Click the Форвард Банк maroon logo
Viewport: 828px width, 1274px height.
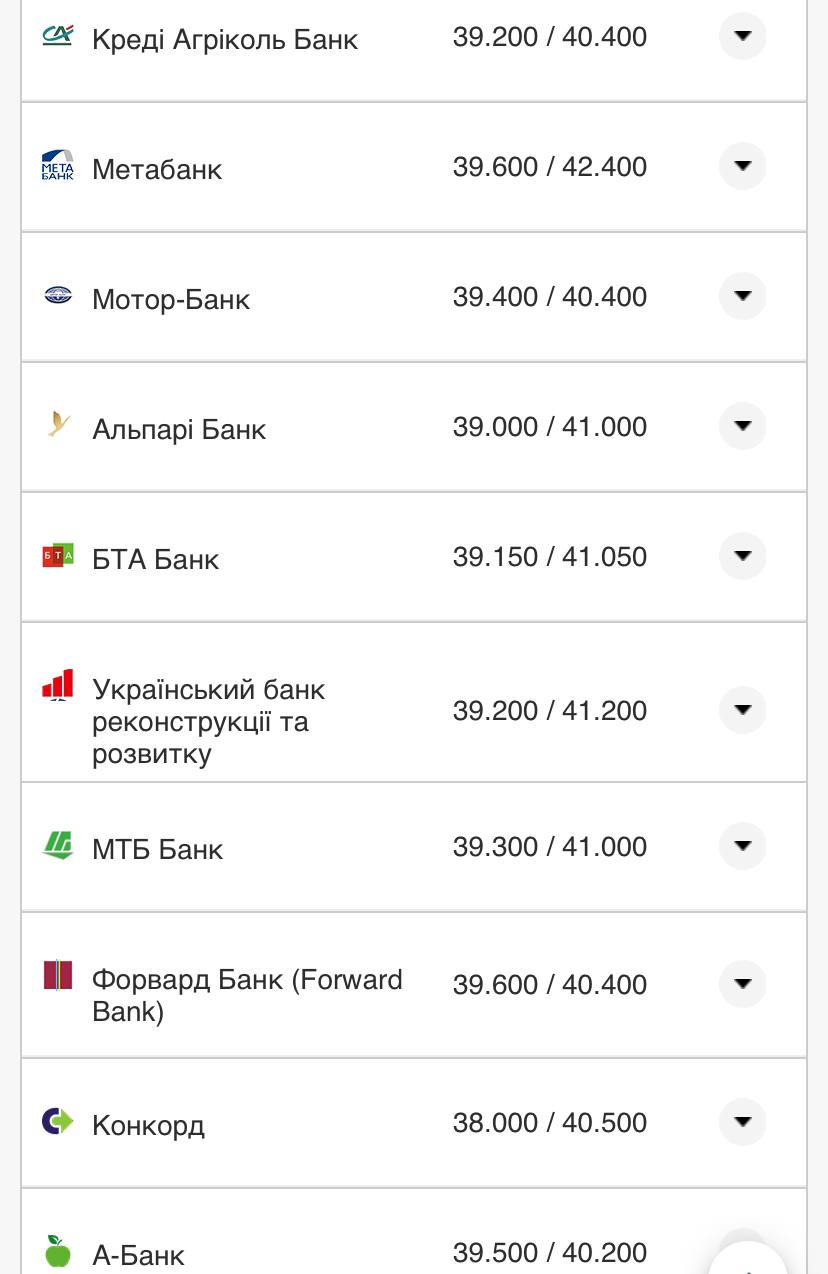point(57,975)
